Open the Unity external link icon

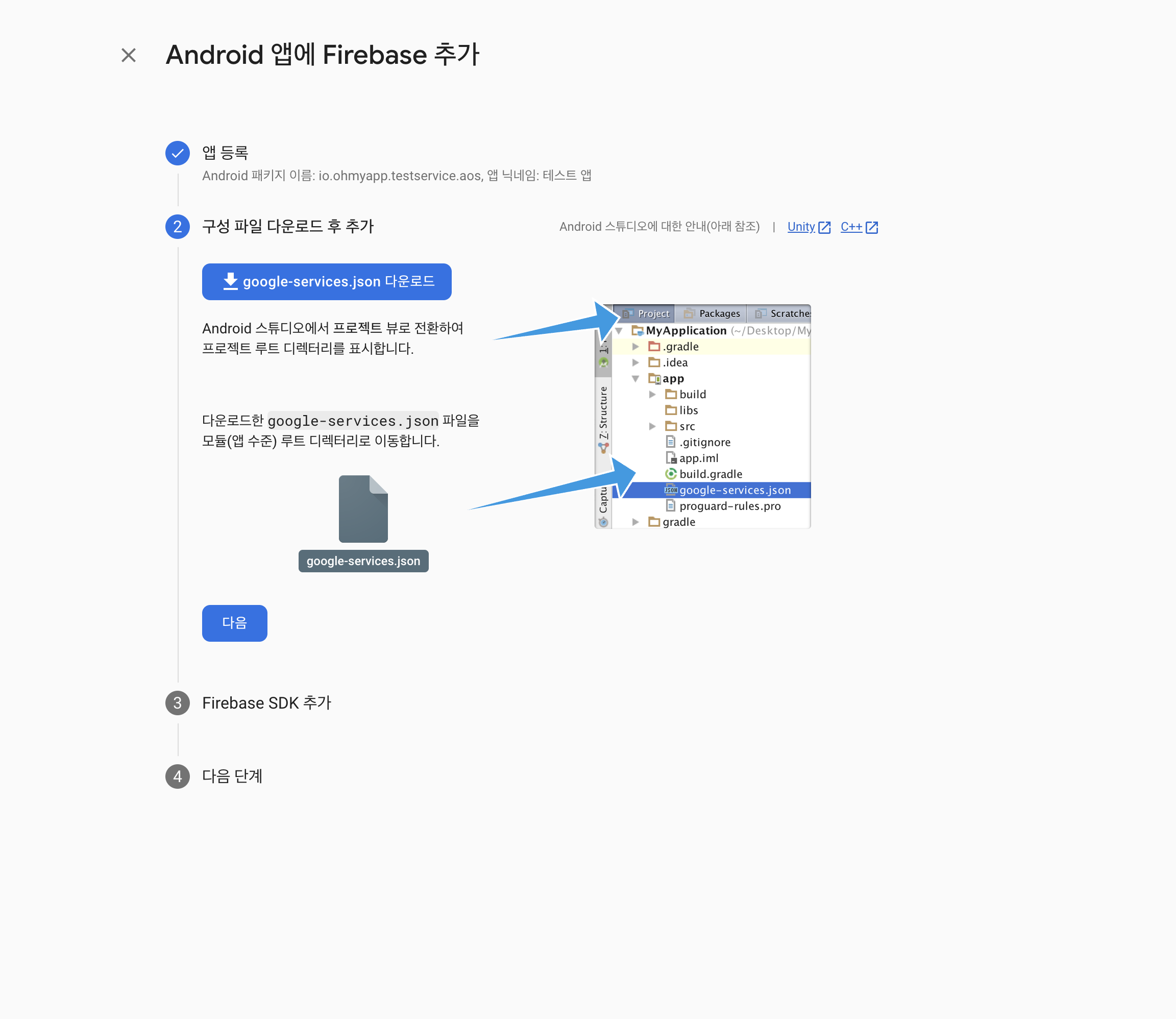pyautogui.click(x=825, y=228)
